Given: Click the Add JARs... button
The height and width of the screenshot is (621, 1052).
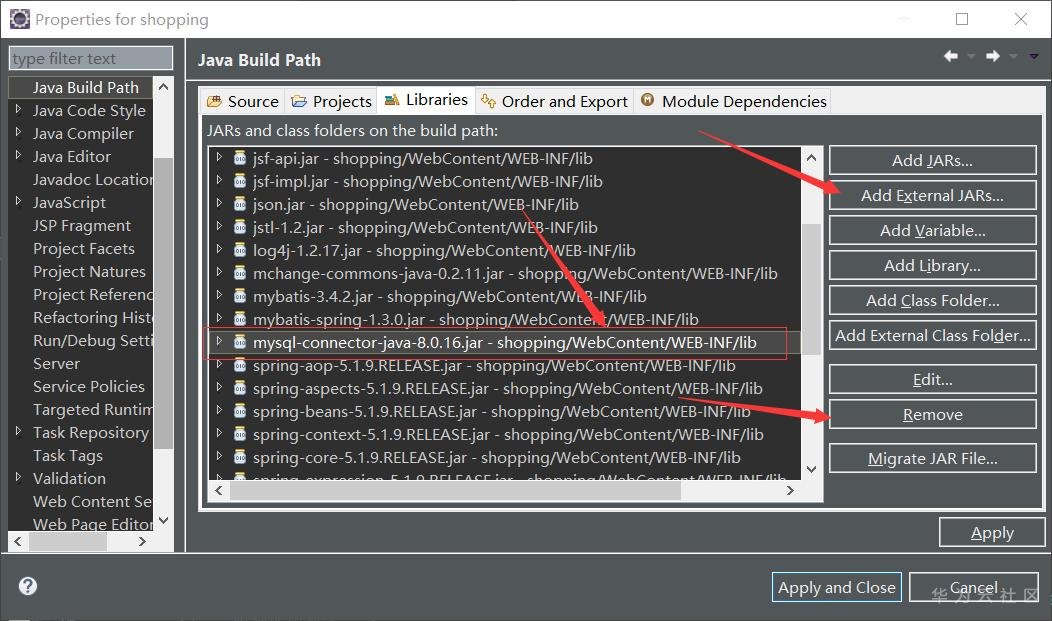Looking at the screenshot, I should (933, 161).
